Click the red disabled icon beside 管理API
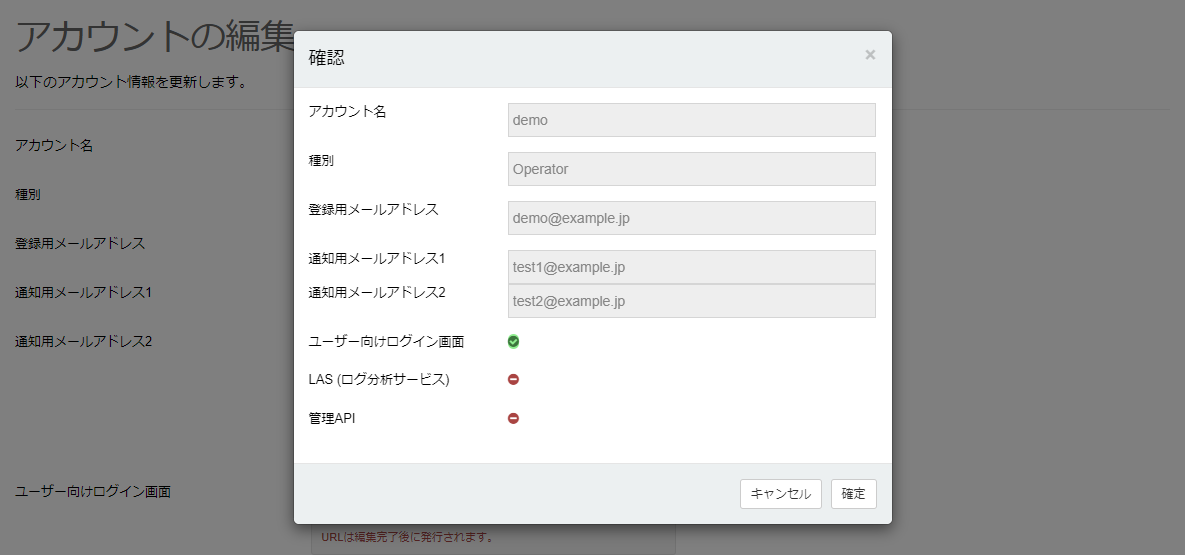 point(513,419)
